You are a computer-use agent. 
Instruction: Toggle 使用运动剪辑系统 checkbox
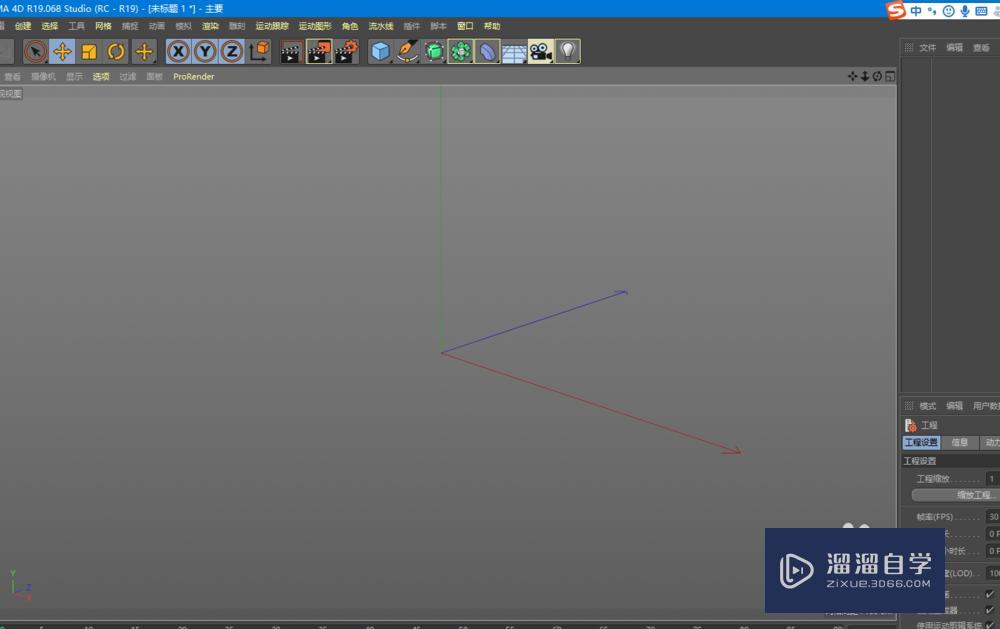click(990, 625)
